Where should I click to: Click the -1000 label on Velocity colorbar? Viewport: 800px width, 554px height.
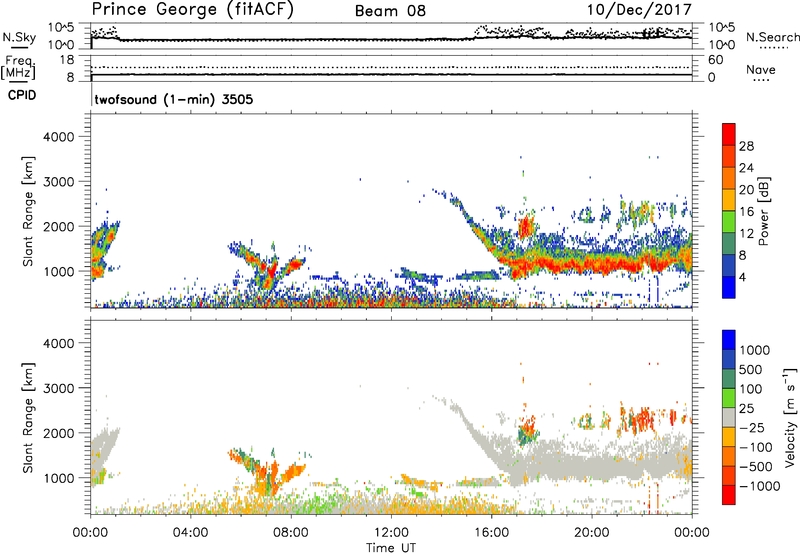pos(759,486)
